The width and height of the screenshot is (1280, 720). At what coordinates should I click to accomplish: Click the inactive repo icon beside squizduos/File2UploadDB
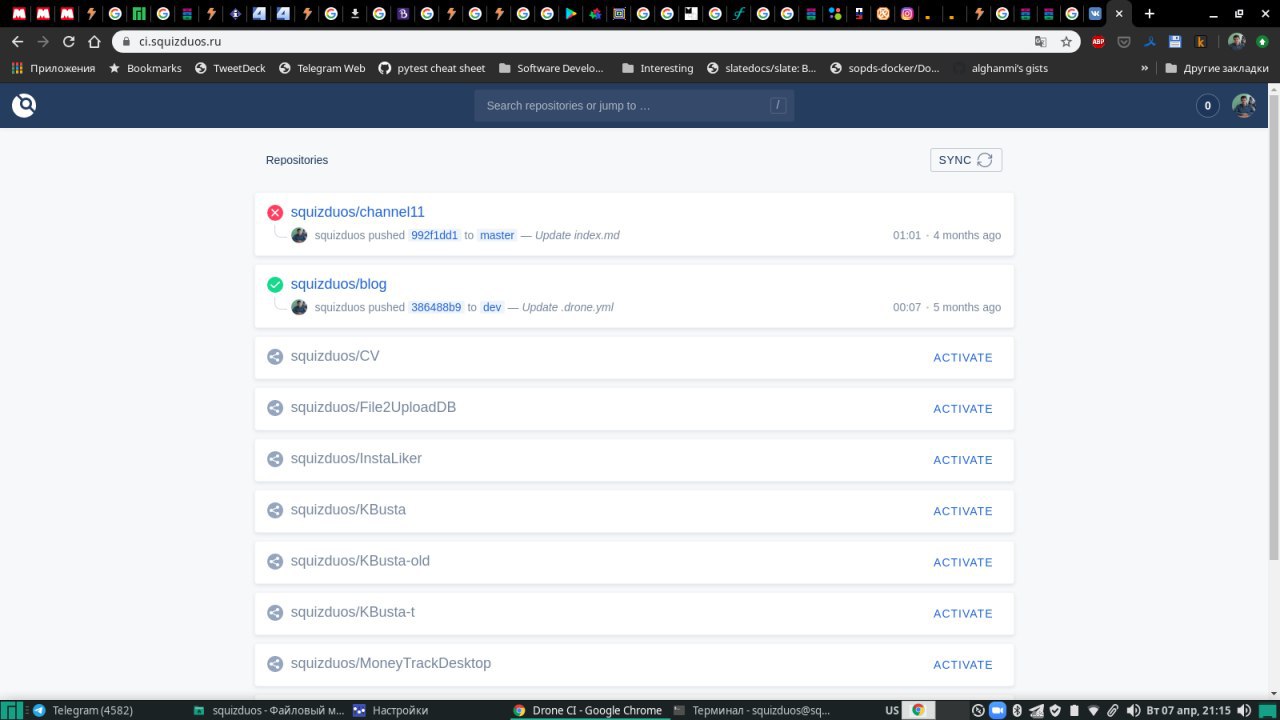(275, 408)
